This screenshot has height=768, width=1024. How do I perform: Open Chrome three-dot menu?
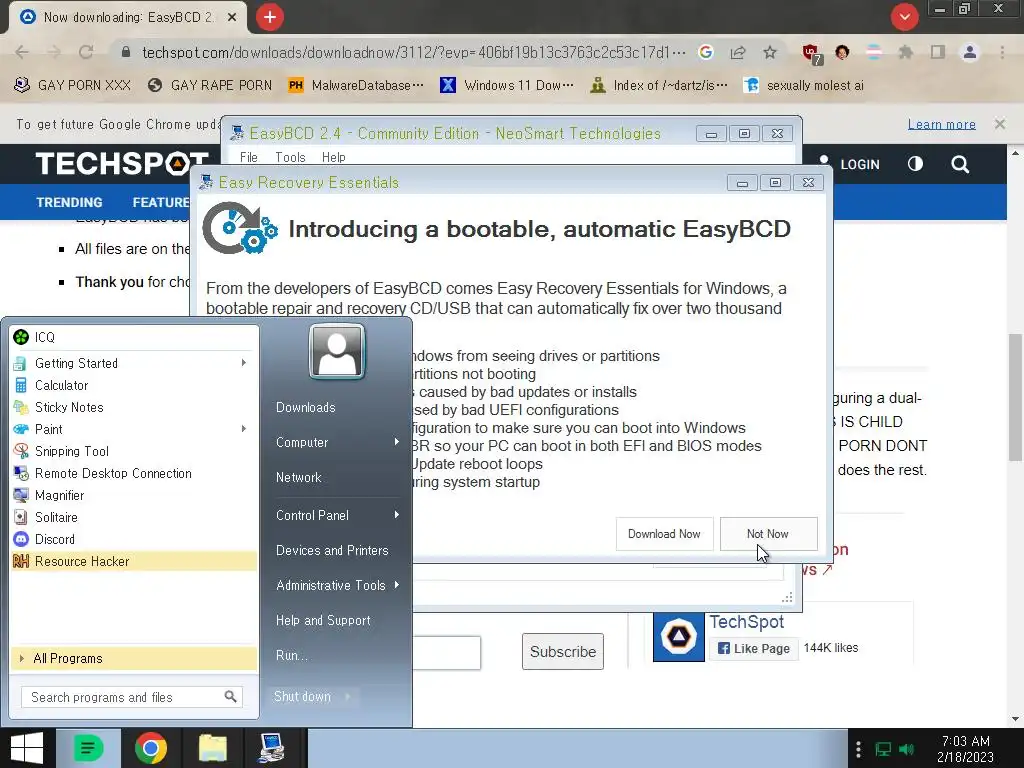coord(1002,52)
